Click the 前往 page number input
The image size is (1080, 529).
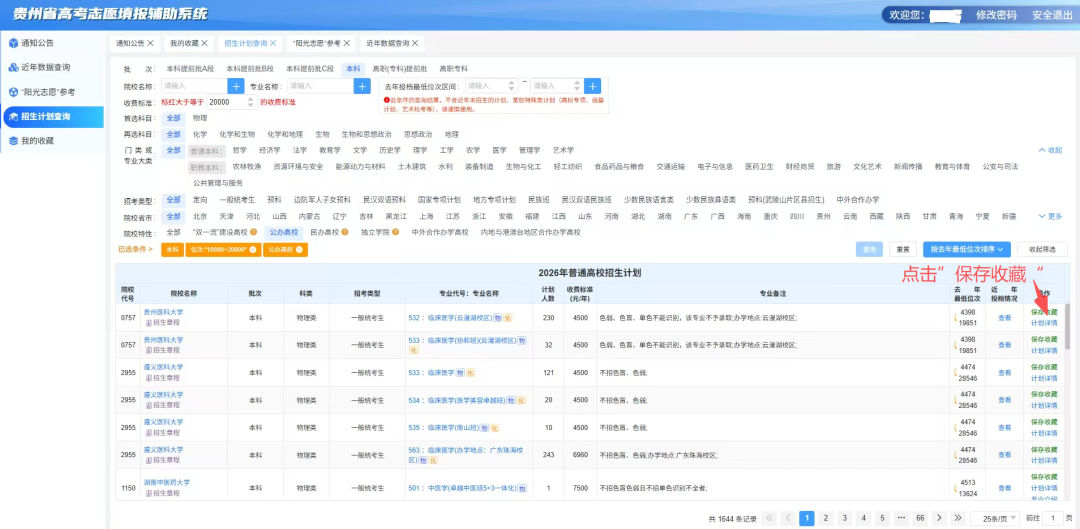1052,518
